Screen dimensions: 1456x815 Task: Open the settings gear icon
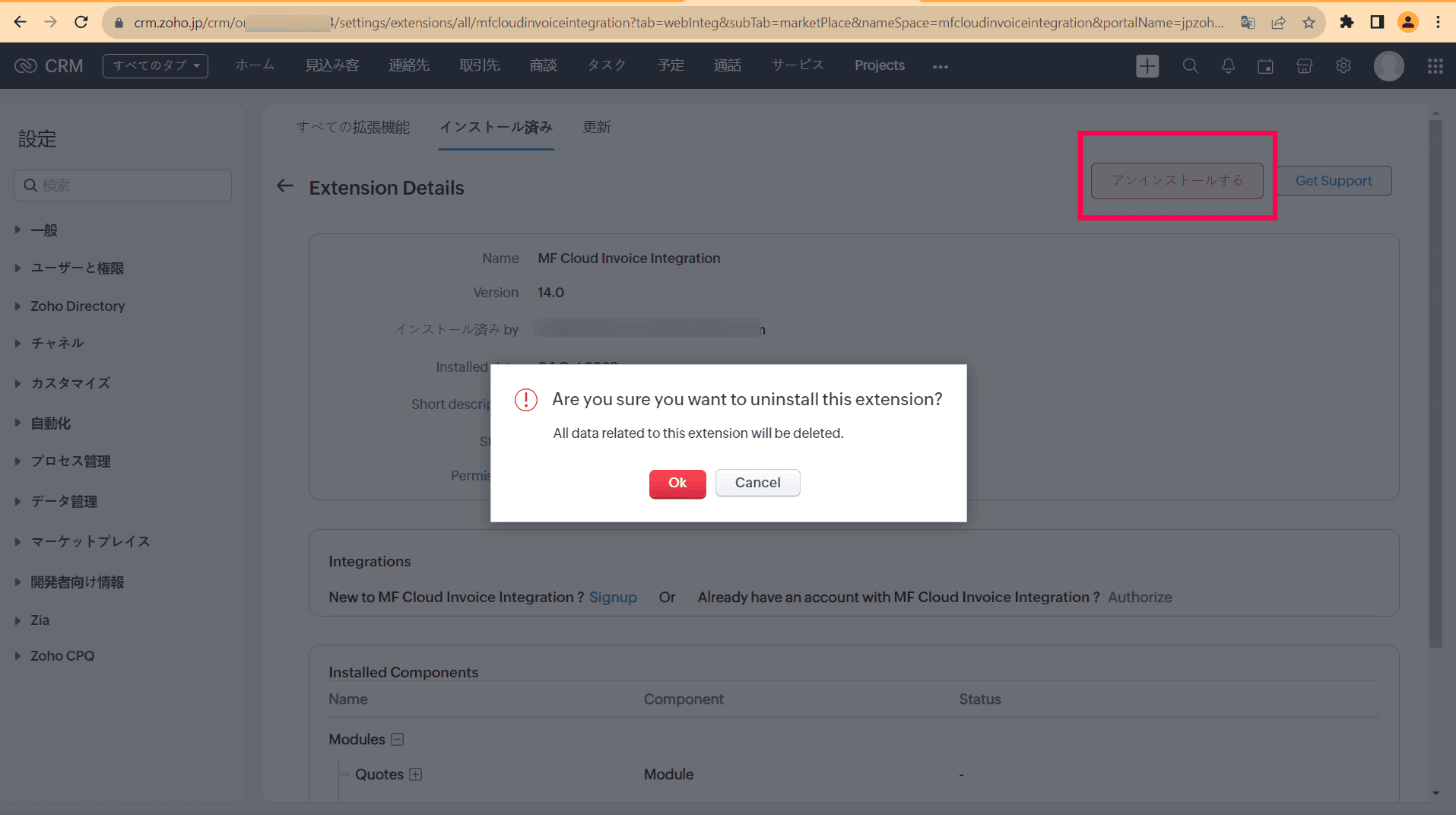[x=1343, y=66]
